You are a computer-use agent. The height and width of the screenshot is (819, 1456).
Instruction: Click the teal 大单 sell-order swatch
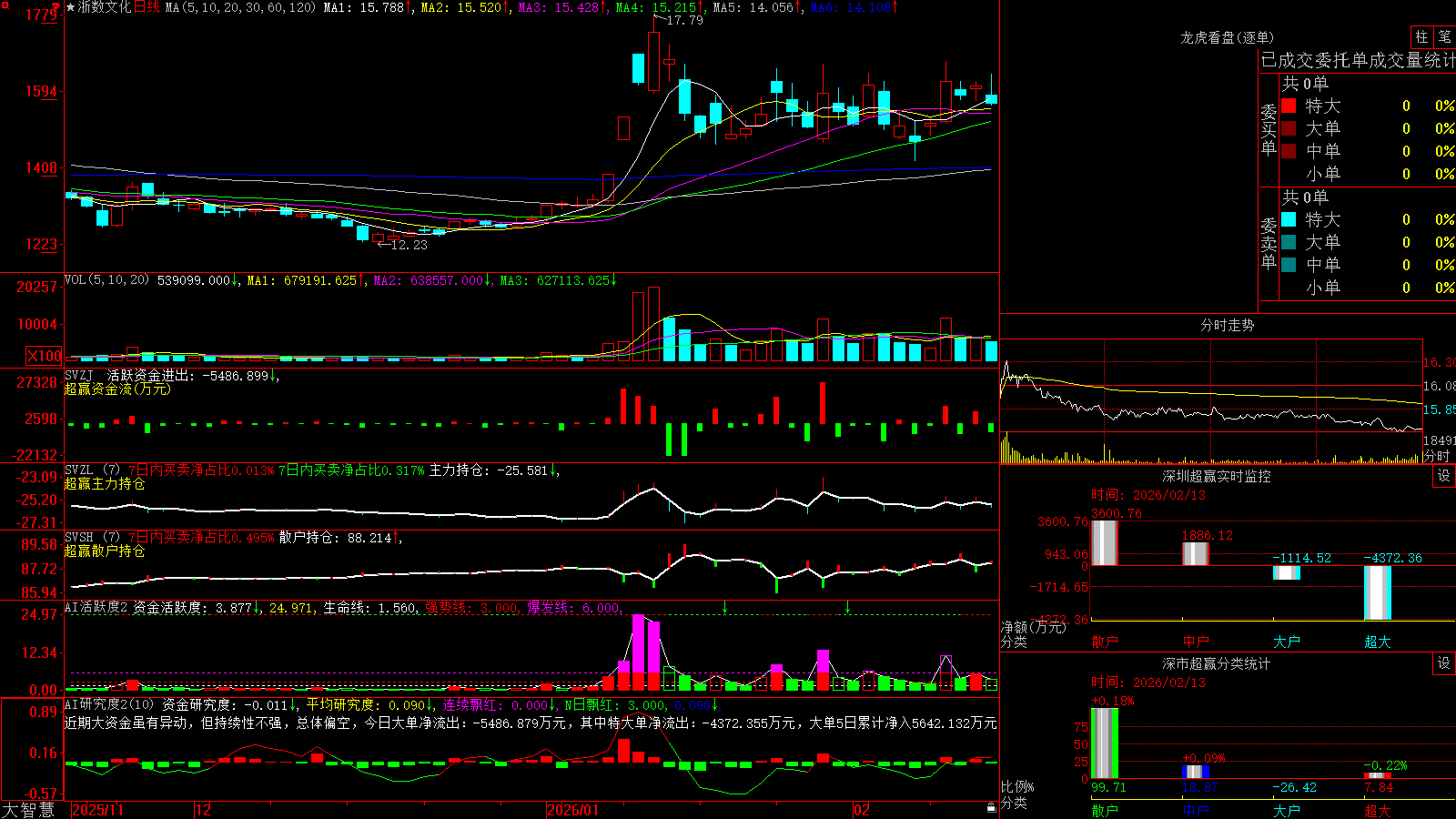pyautogui.click(x=1289, y=242)
